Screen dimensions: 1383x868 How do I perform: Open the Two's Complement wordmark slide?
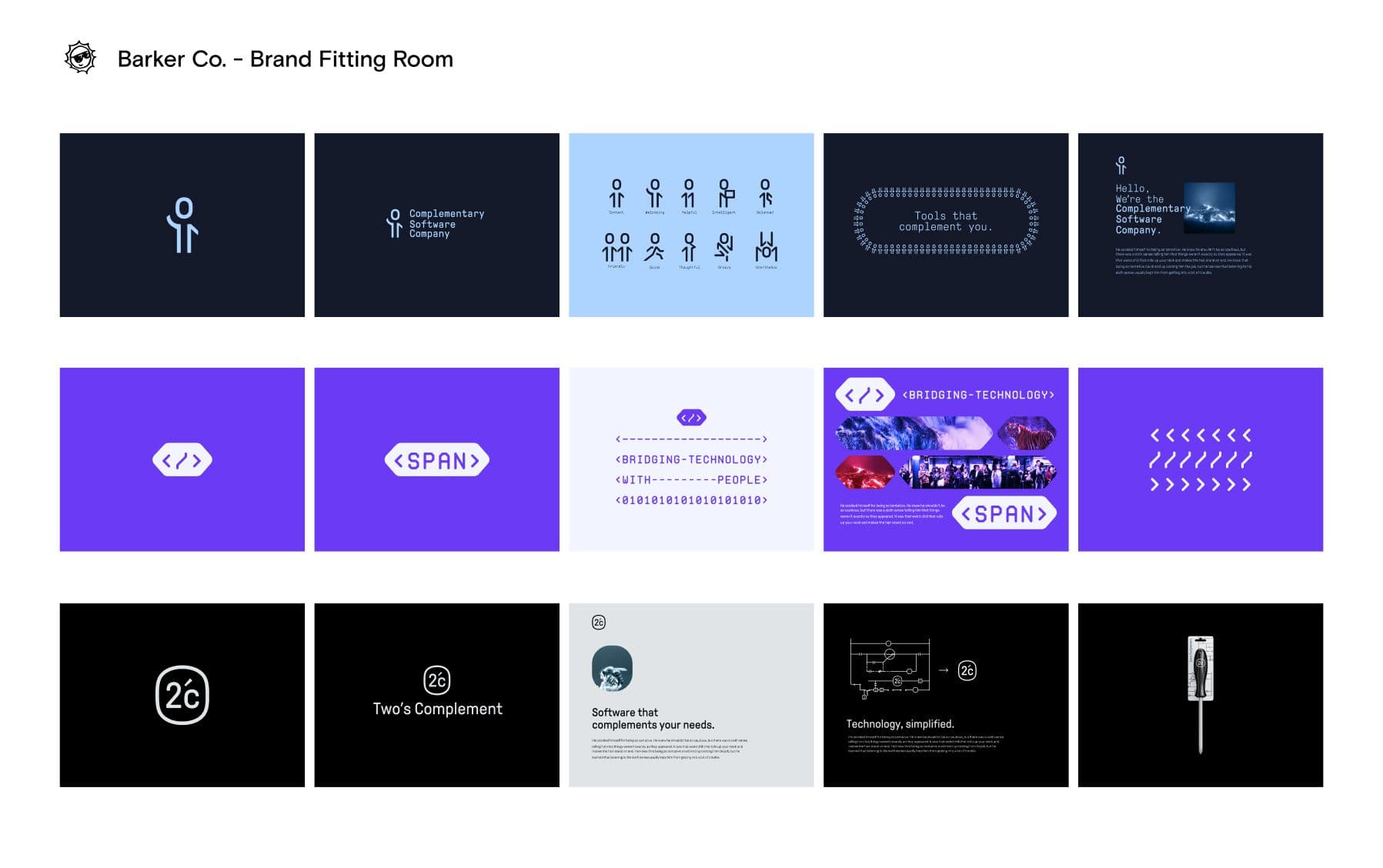pyautogui.click(x=436, y=695)
